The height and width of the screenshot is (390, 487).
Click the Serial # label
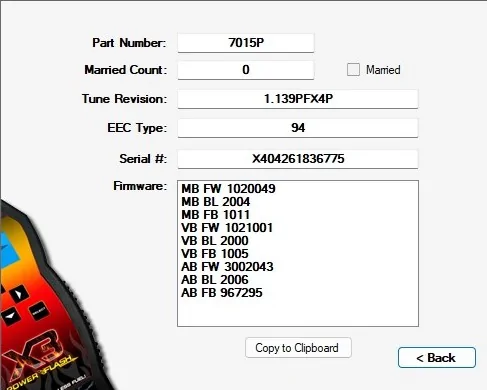coord(143,159)
